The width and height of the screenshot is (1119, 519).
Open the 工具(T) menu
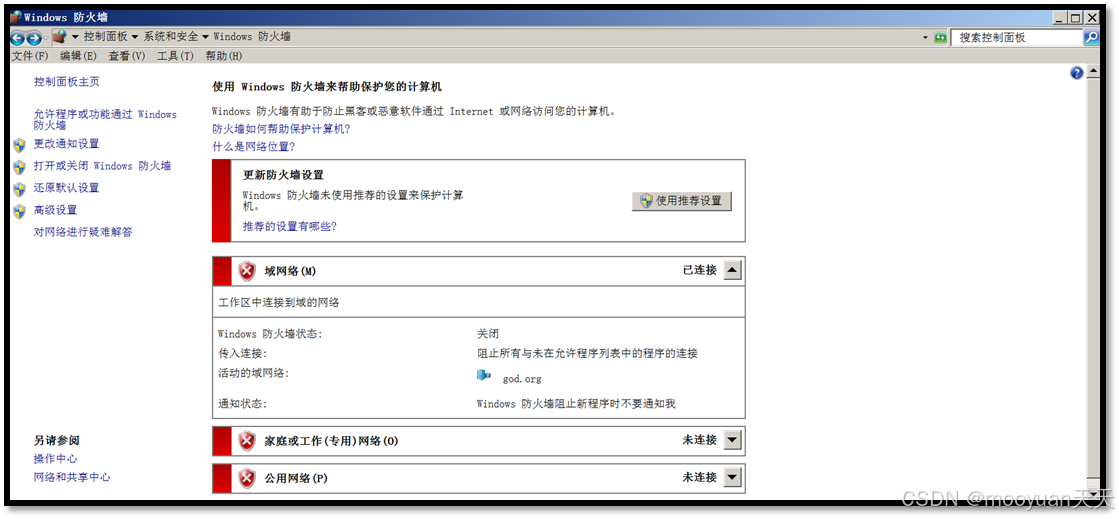click(175, 56)
